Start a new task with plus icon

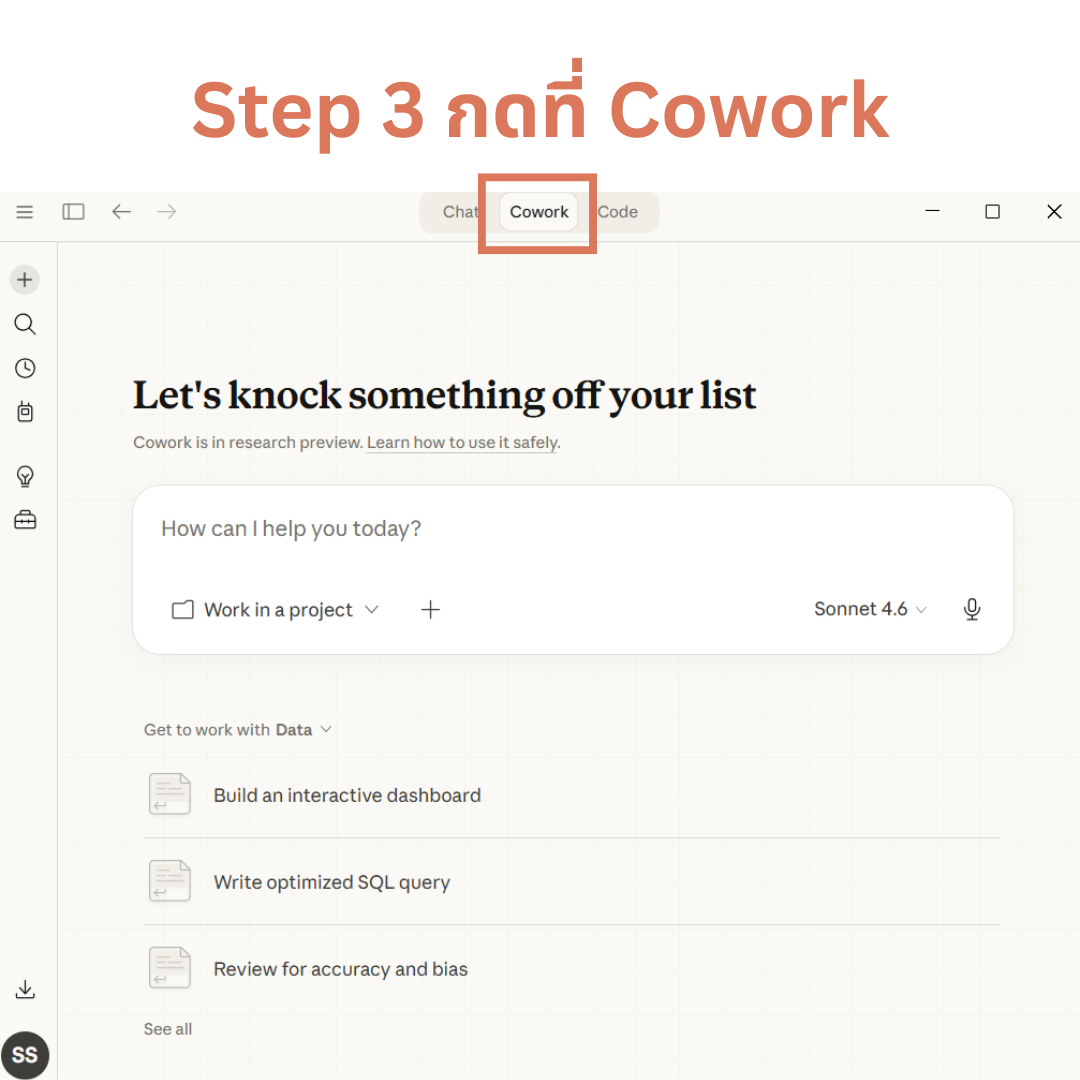click(x=25, y=280)
